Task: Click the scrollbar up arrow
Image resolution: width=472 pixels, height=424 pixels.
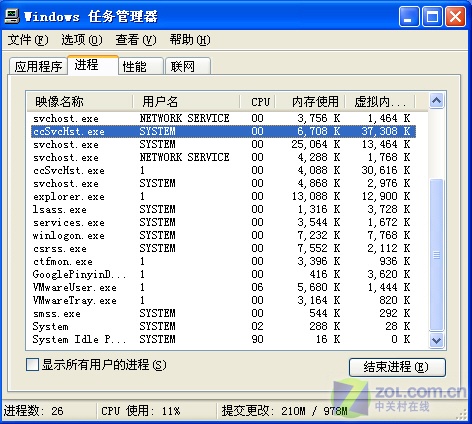Action: [436, 100]
